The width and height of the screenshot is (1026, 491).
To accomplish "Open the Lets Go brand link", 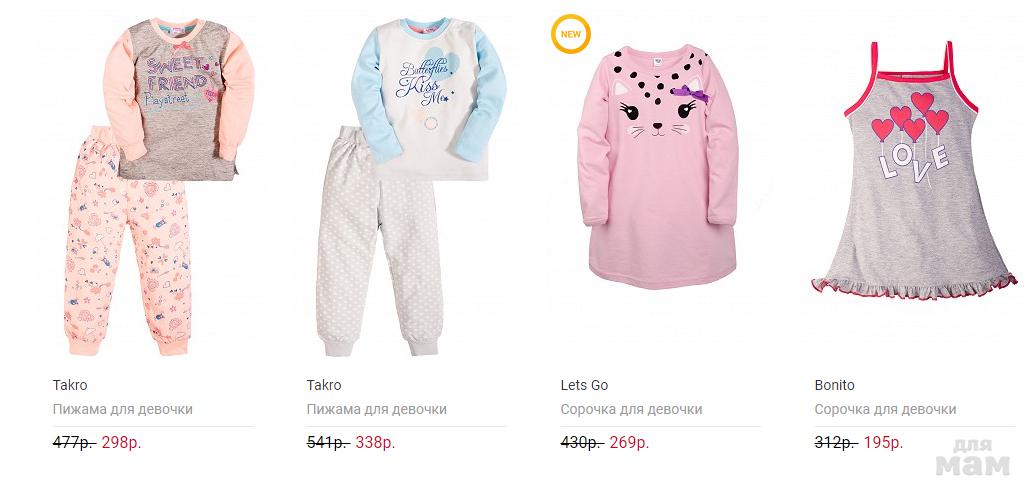I will [584, 385].
